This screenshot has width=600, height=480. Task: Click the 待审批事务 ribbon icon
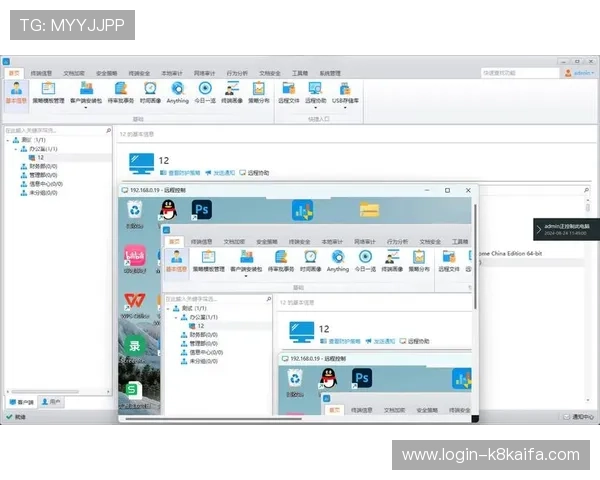tap(121, 92)
